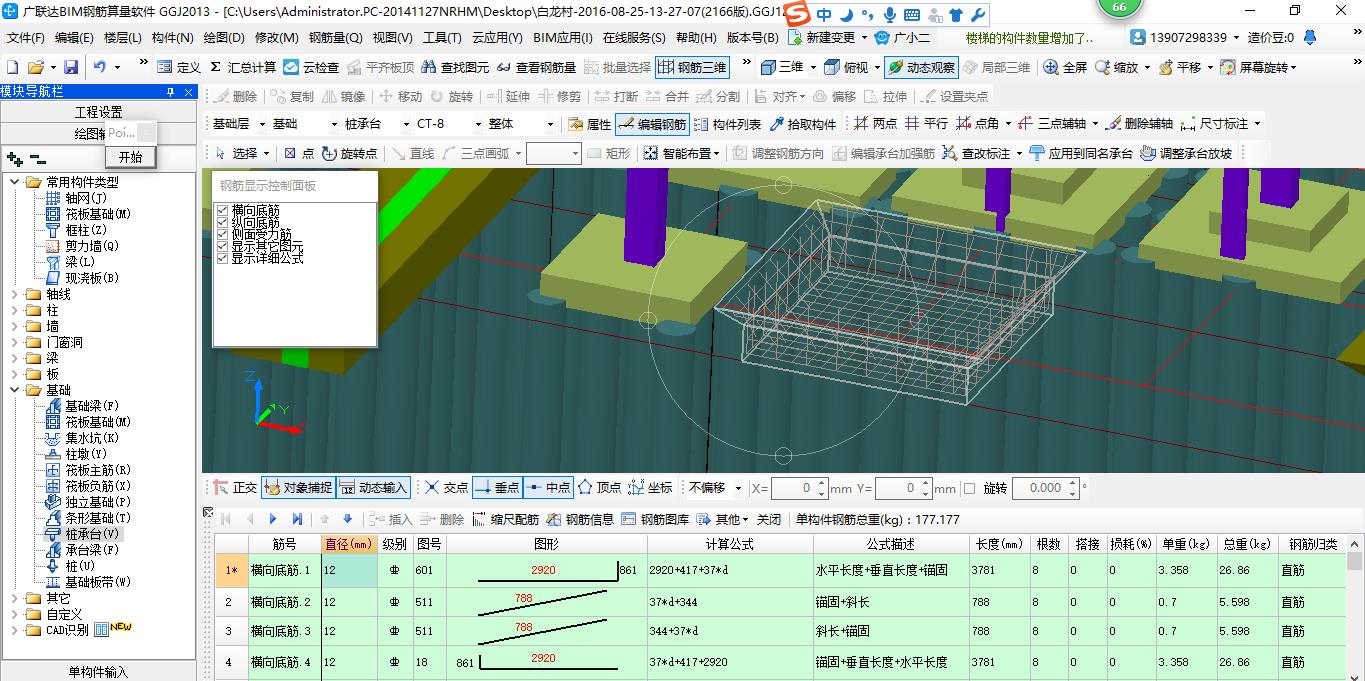
Task: Switch to 全屏 full screen
Action: (1065, 67)
